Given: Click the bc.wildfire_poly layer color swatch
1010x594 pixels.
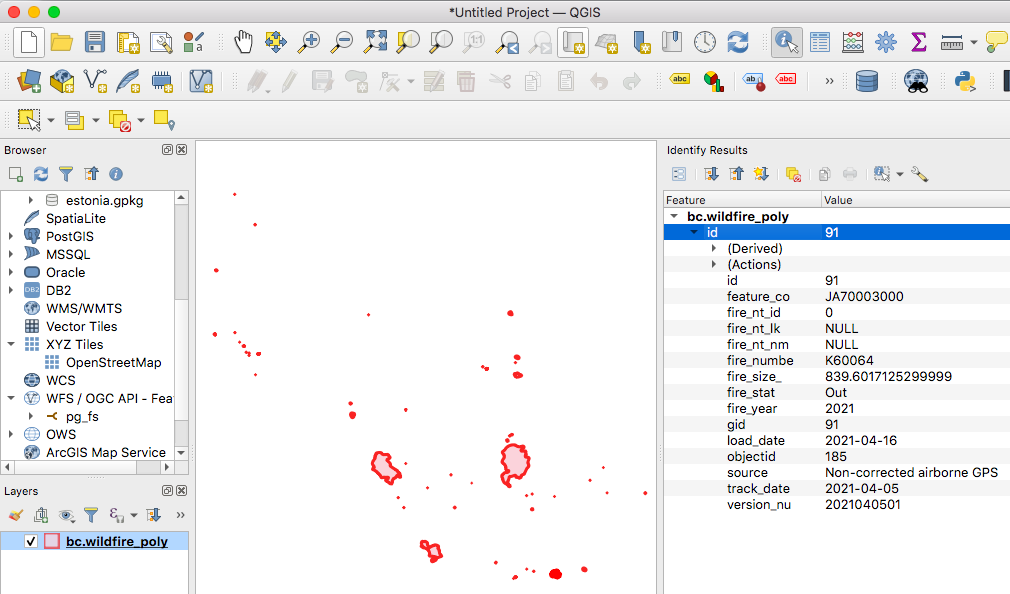Looking at the screenshot, I should pos(52,541).
